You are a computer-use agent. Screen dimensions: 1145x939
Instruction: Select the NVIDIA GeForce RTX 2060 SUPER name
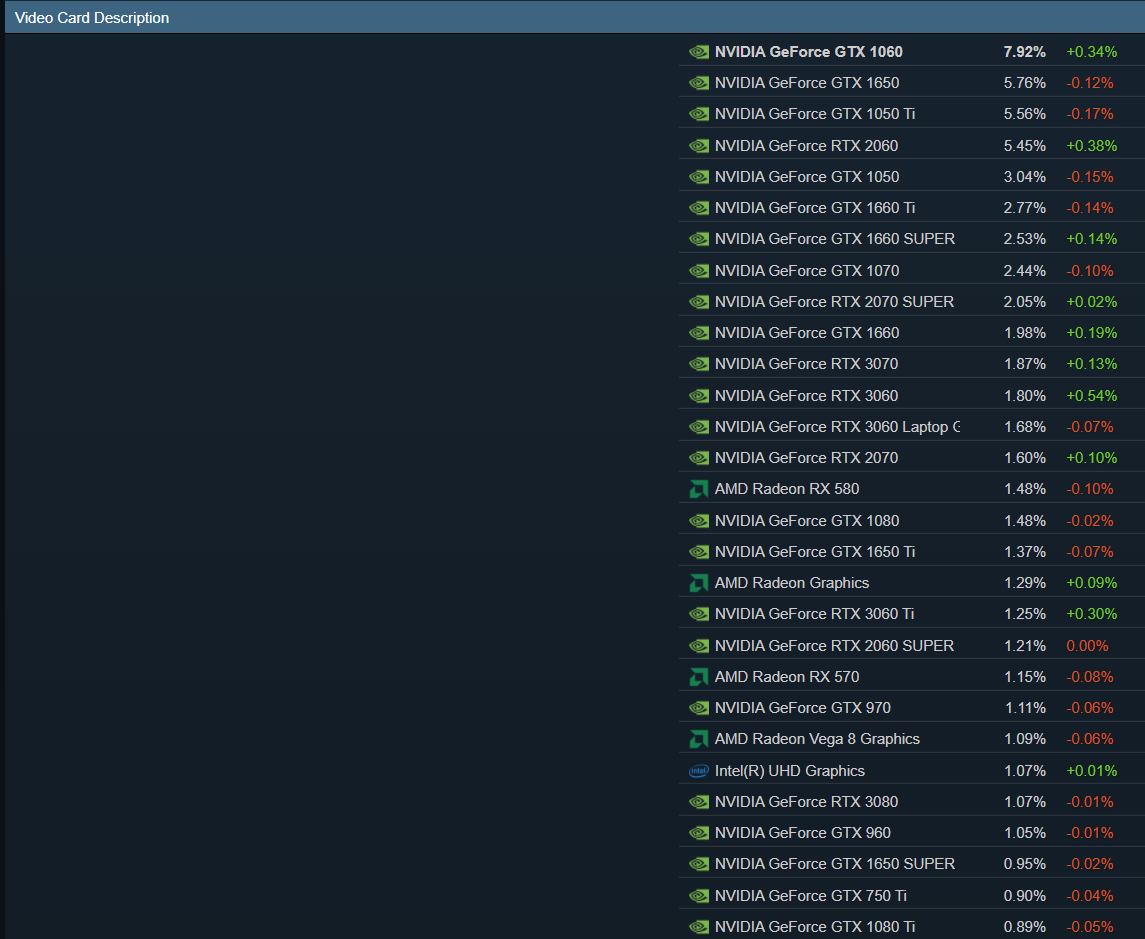(835, 645)
